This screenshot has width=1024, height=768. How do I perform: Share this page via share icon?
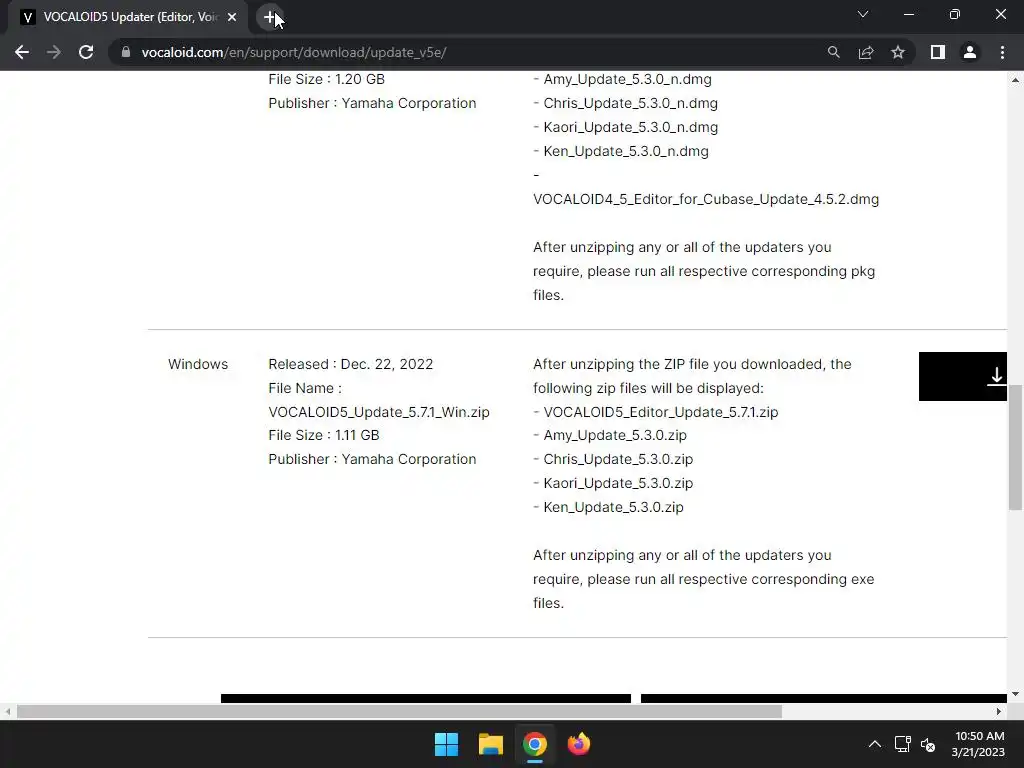tap(866, 52)
